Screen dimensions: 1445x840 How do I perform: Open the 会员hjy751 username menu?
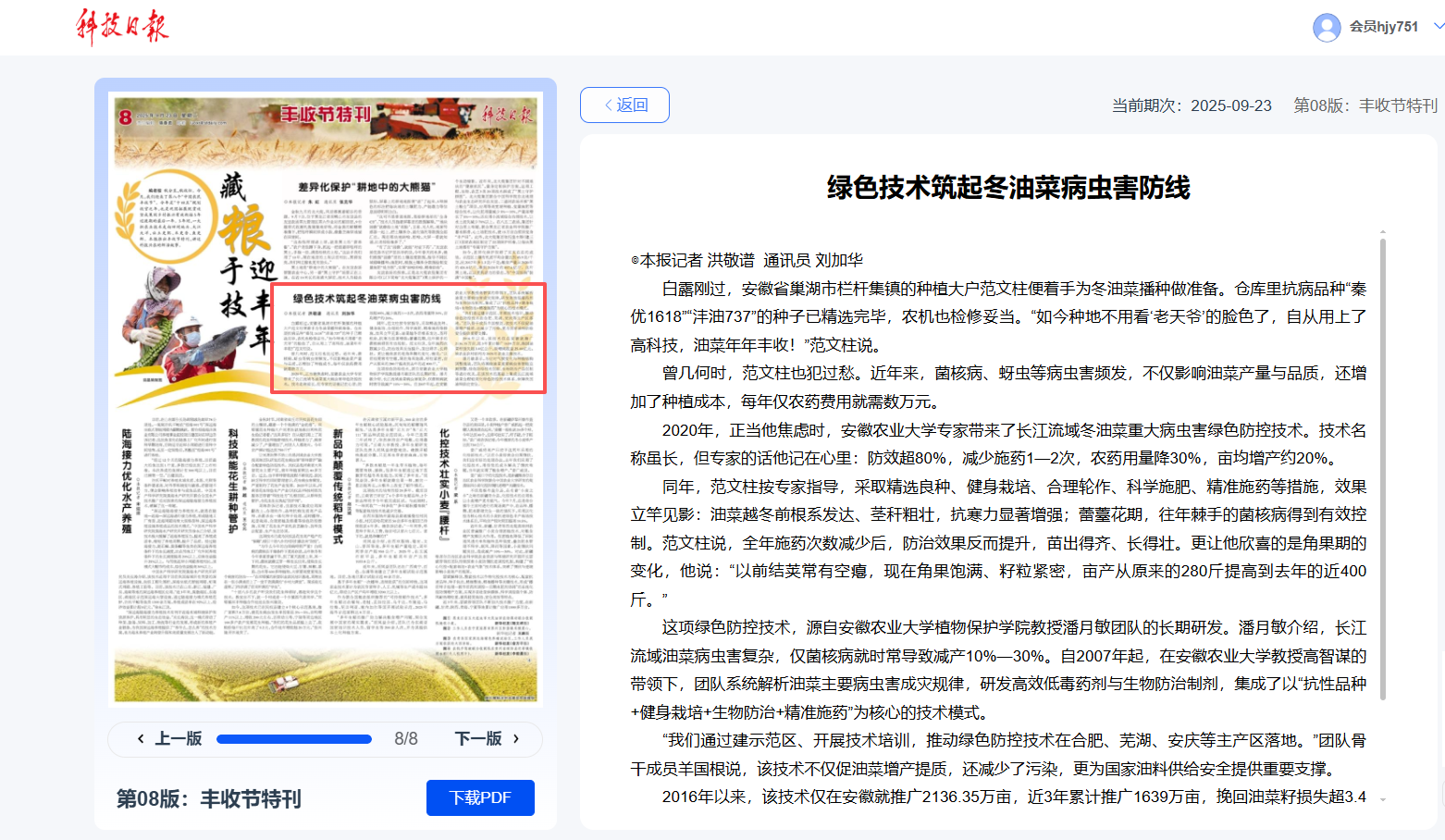[x=1383, y=27]
